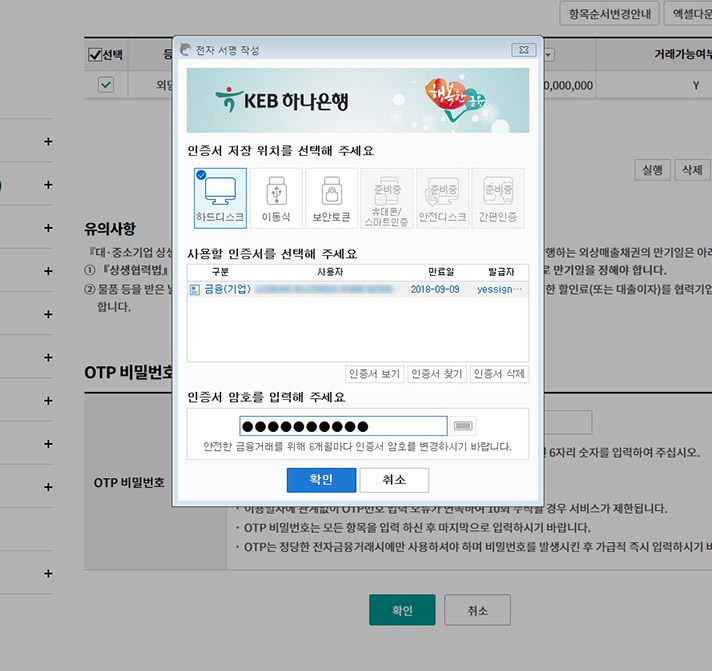Expand the topmost plus item in left sidebar
Image resolution: width=712 pixels, height=671 pixels.
point(47,142)
